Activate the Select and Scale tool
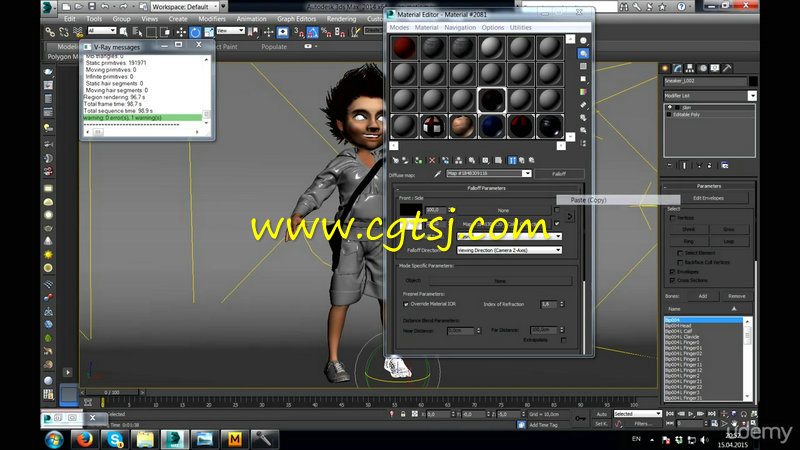Screen dimensions: 800x450 coord(209,33)
